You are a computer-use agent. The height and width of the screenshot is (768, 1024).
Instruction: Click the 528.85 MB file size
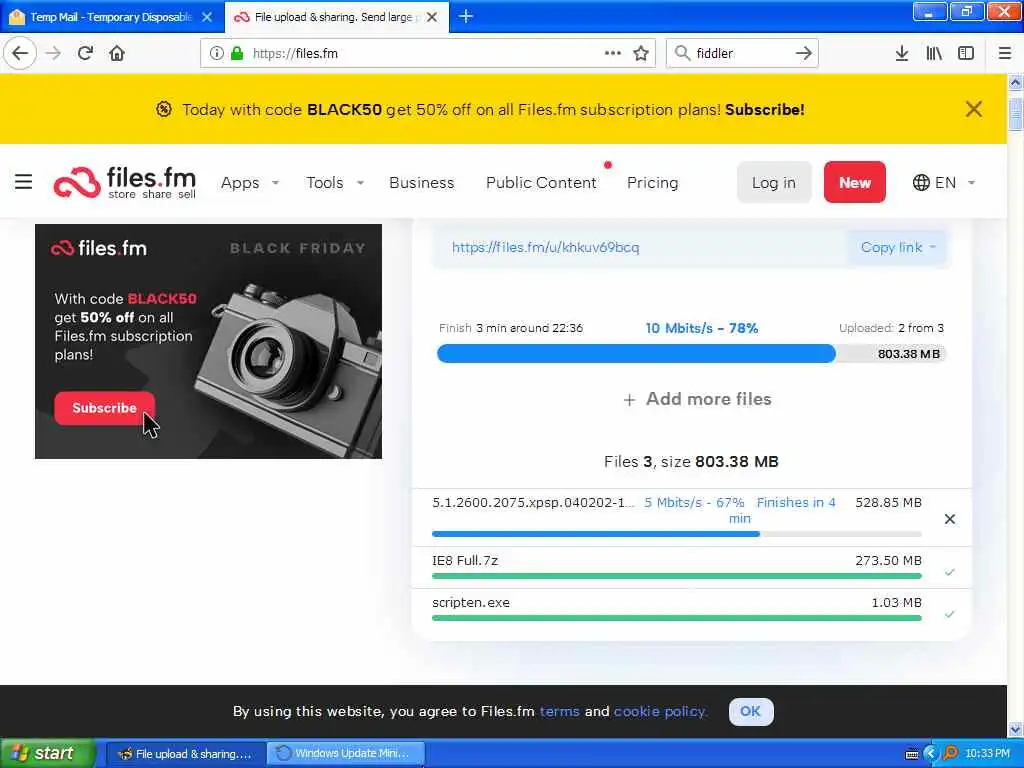coord(888,503)
